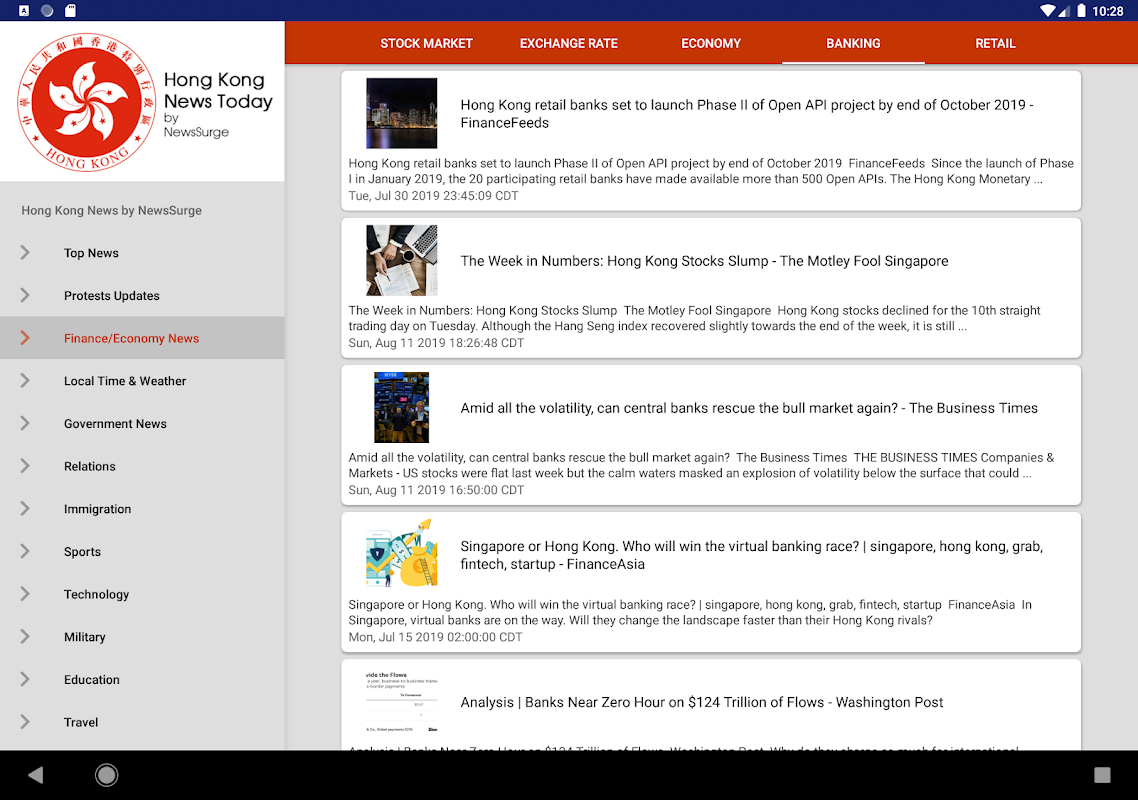1138x800 pixels.
Task: Tap the 10:28 clock
Action: pyautogui.click(x=1108, y=11)
